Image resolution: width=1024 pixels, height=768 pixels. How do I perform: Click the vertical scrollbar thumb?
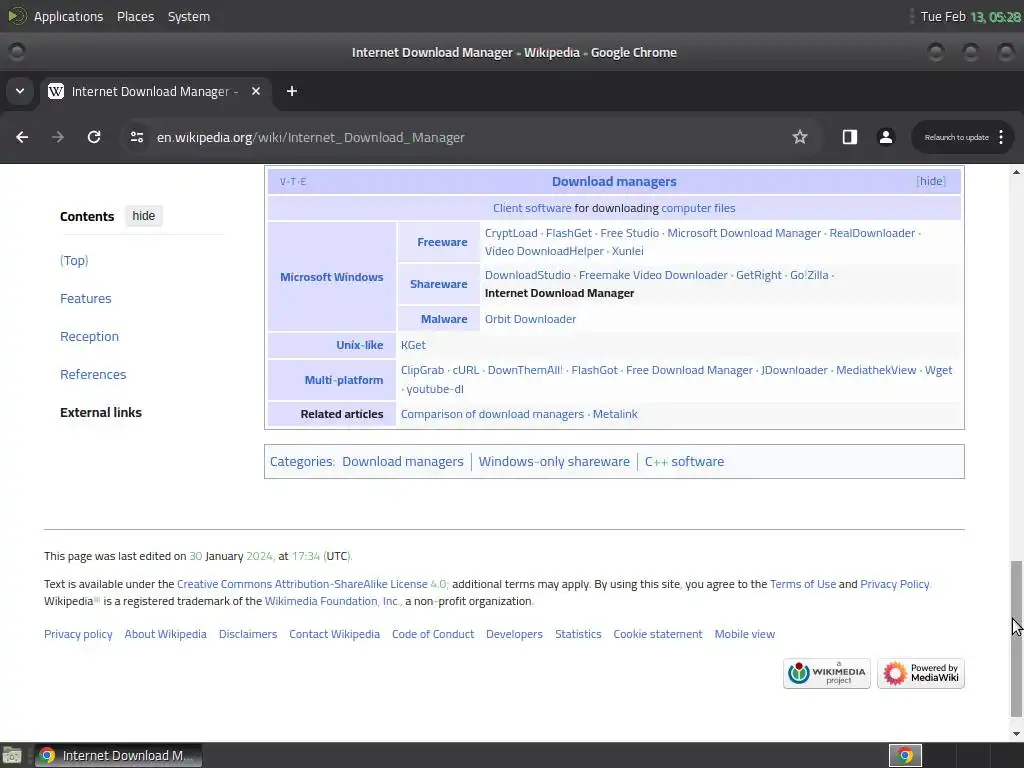[1016, 639]
